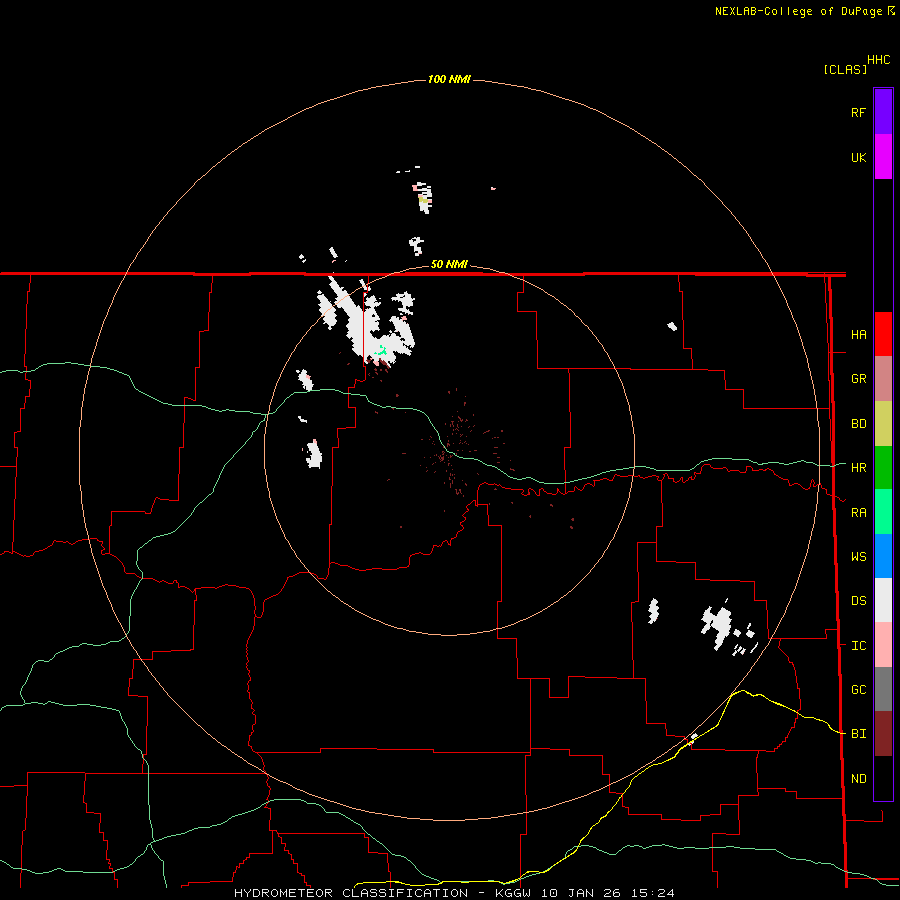Viewport: 900px width, 900px height.
Task: Click the HR legend label
Action: [858, 468]
